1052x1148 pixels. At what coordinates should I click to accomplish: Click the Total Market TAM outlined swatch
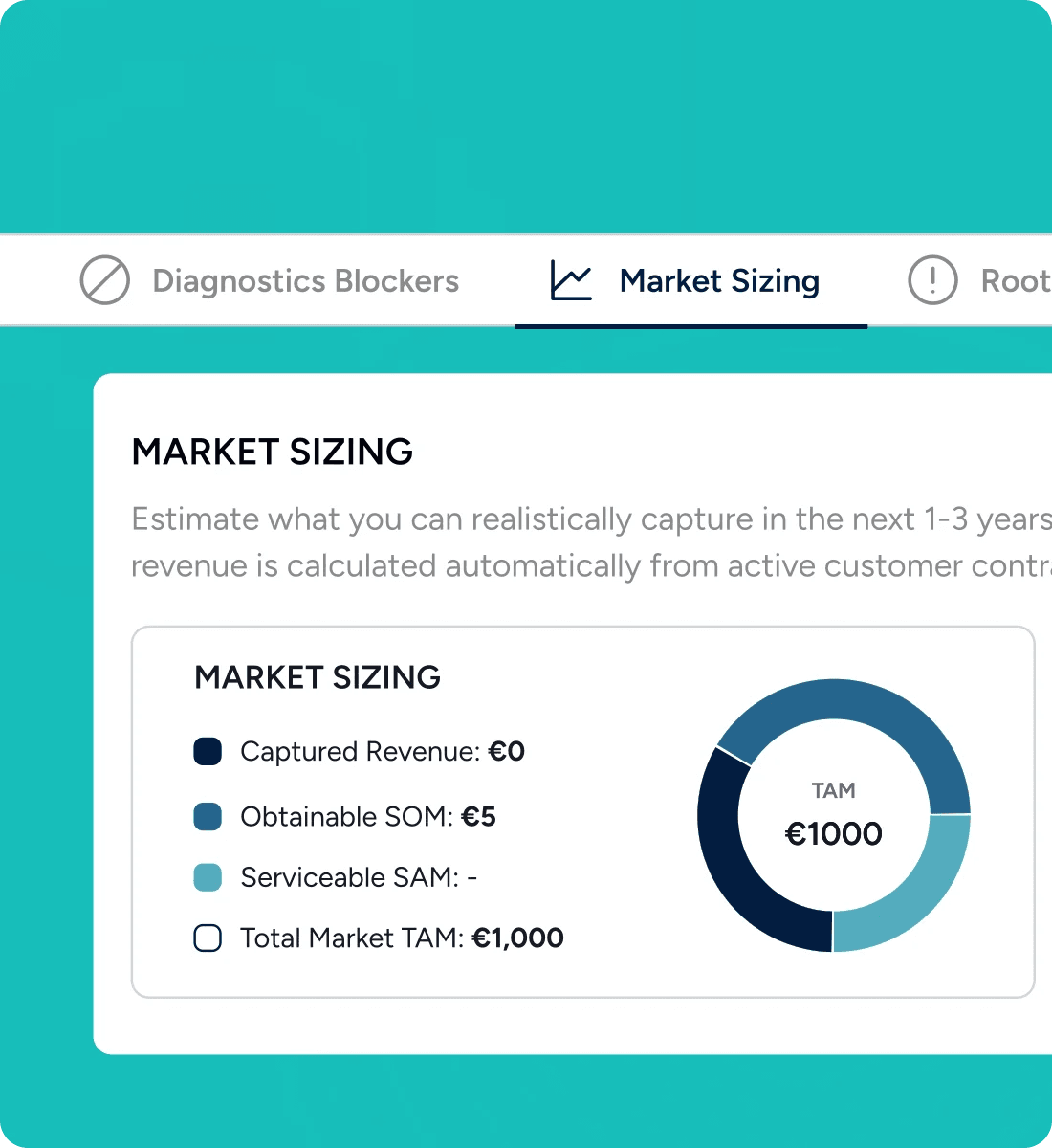(x=208, y=938)
